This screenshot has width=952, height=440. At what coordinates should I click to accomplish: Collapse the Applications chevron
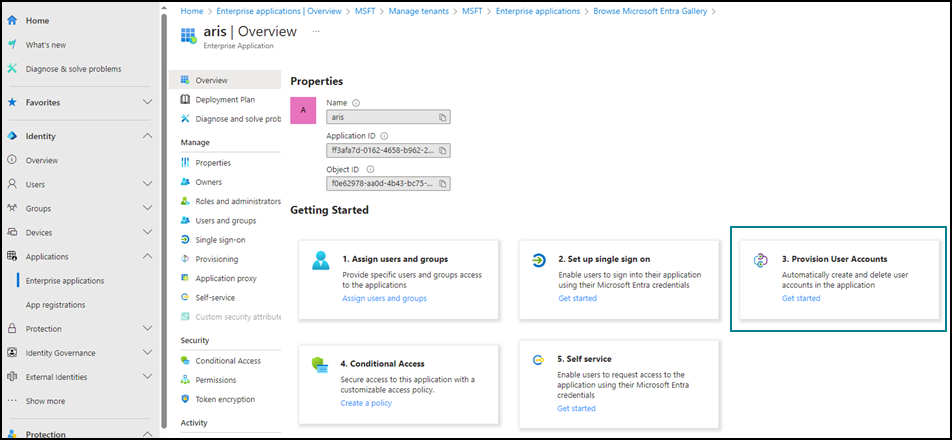pos(147,257)
